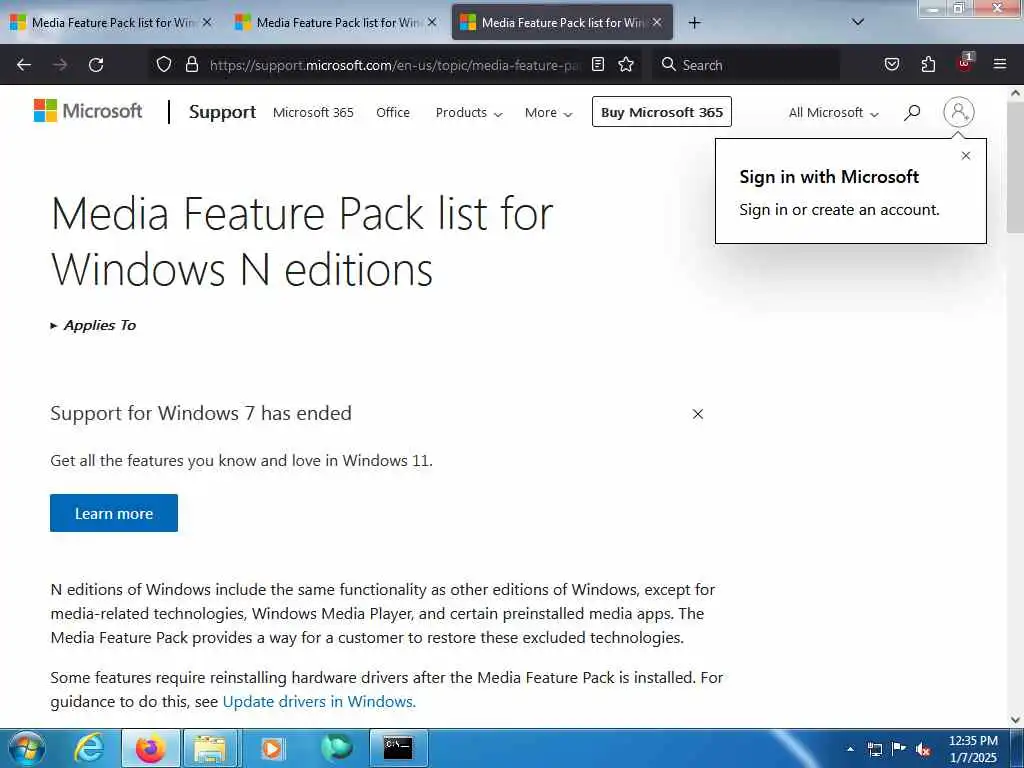This screenshot has width=1024, height=768.
Task: Close the third active browser tab
Action: coord(657,22)
